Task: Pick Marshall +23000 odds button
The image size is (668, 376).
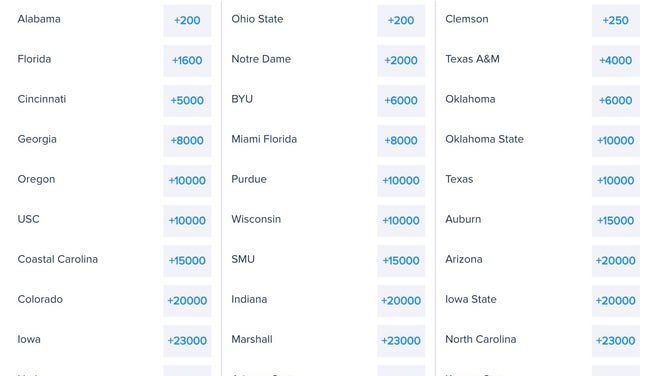Action: point(401,341)
